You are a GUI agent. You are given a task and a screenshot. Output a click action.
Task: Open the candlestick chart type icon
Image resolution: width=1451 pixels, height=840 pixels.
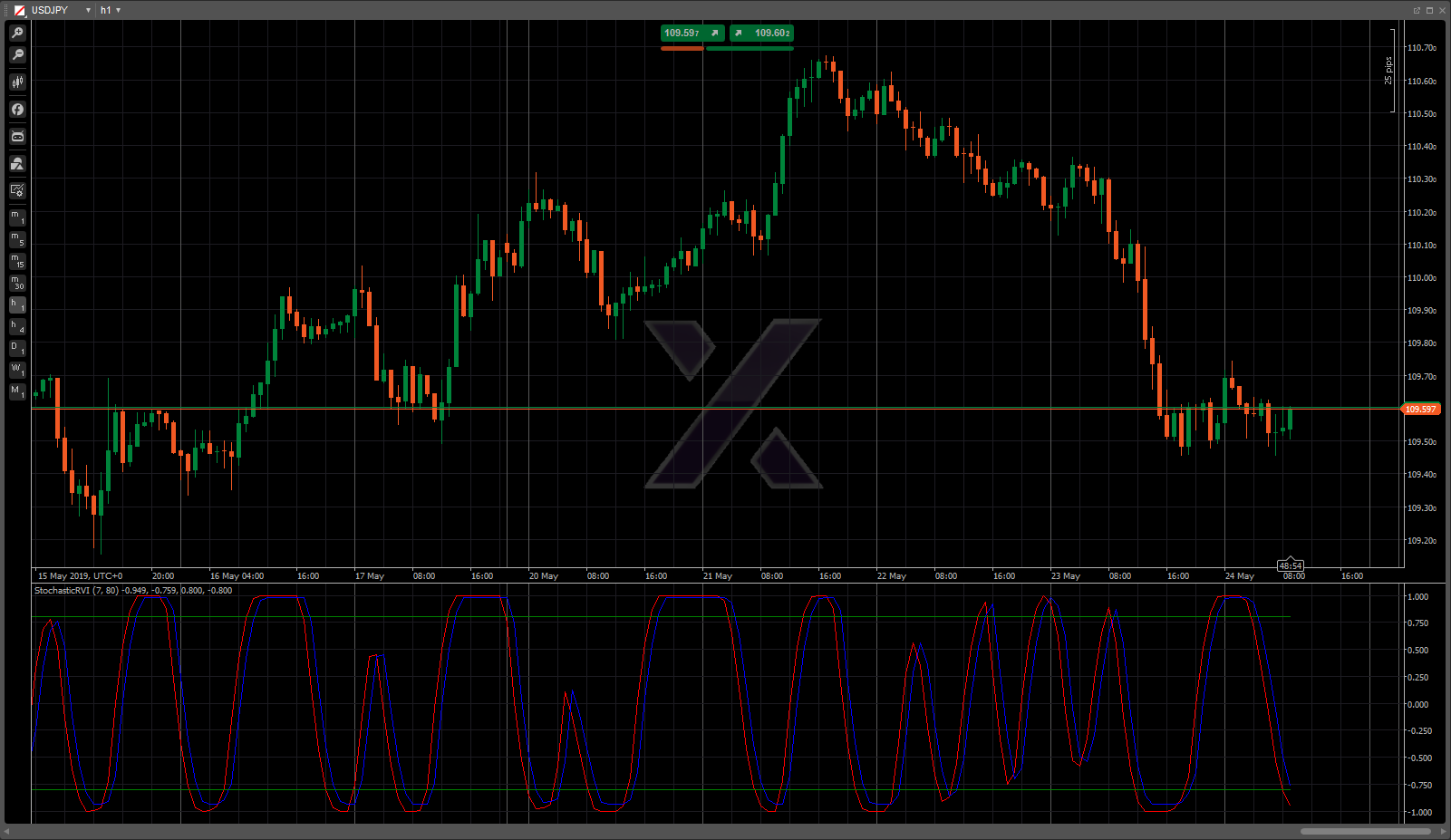click(x=17, y=82)
